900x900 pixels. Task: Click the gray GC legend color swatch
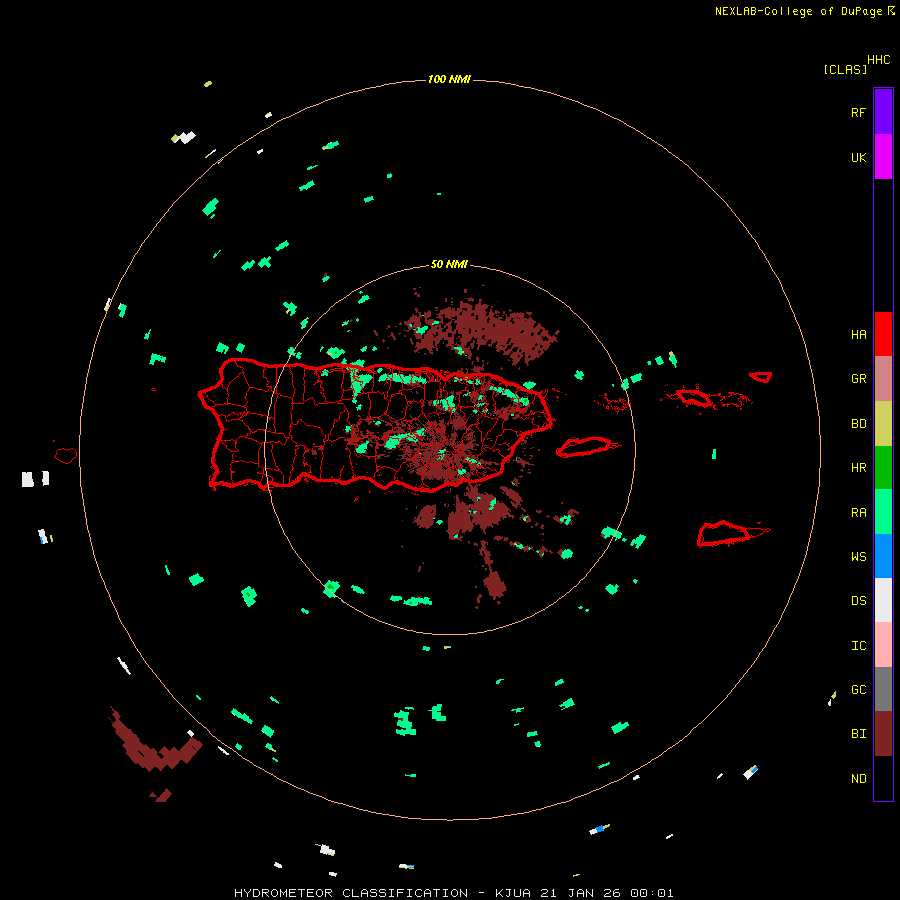coord(883,689)
